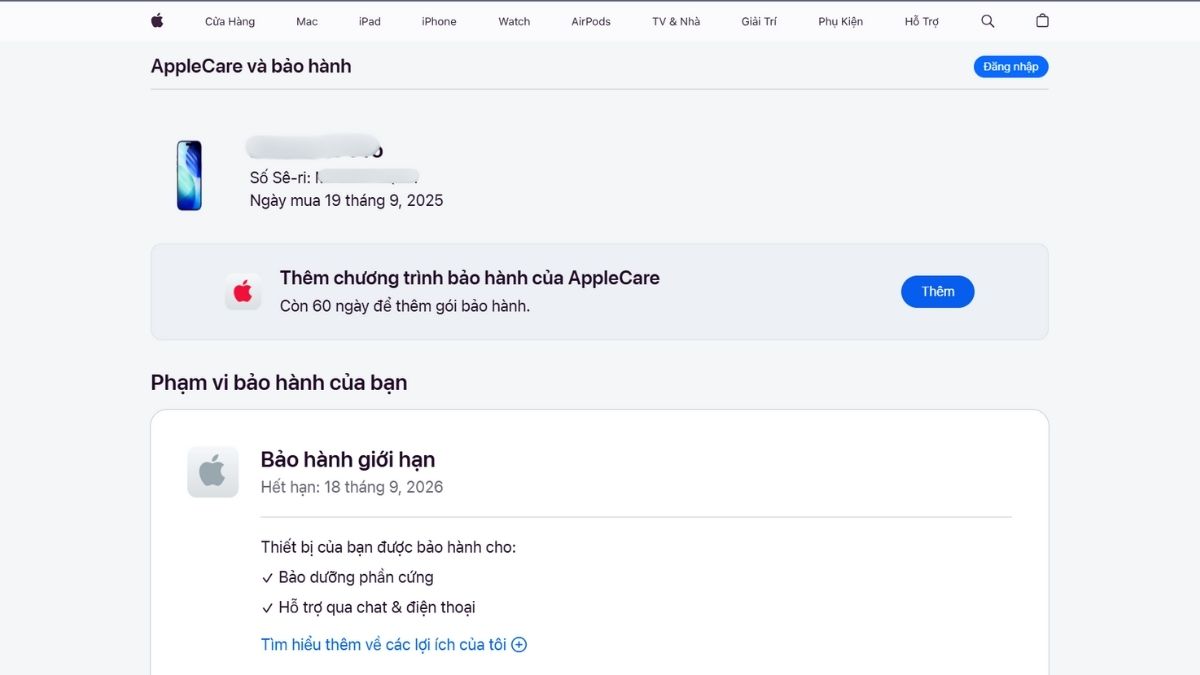Screen dimensions: 1200x675
Task: Open the Mac menu item
Action: pos(307,21)
